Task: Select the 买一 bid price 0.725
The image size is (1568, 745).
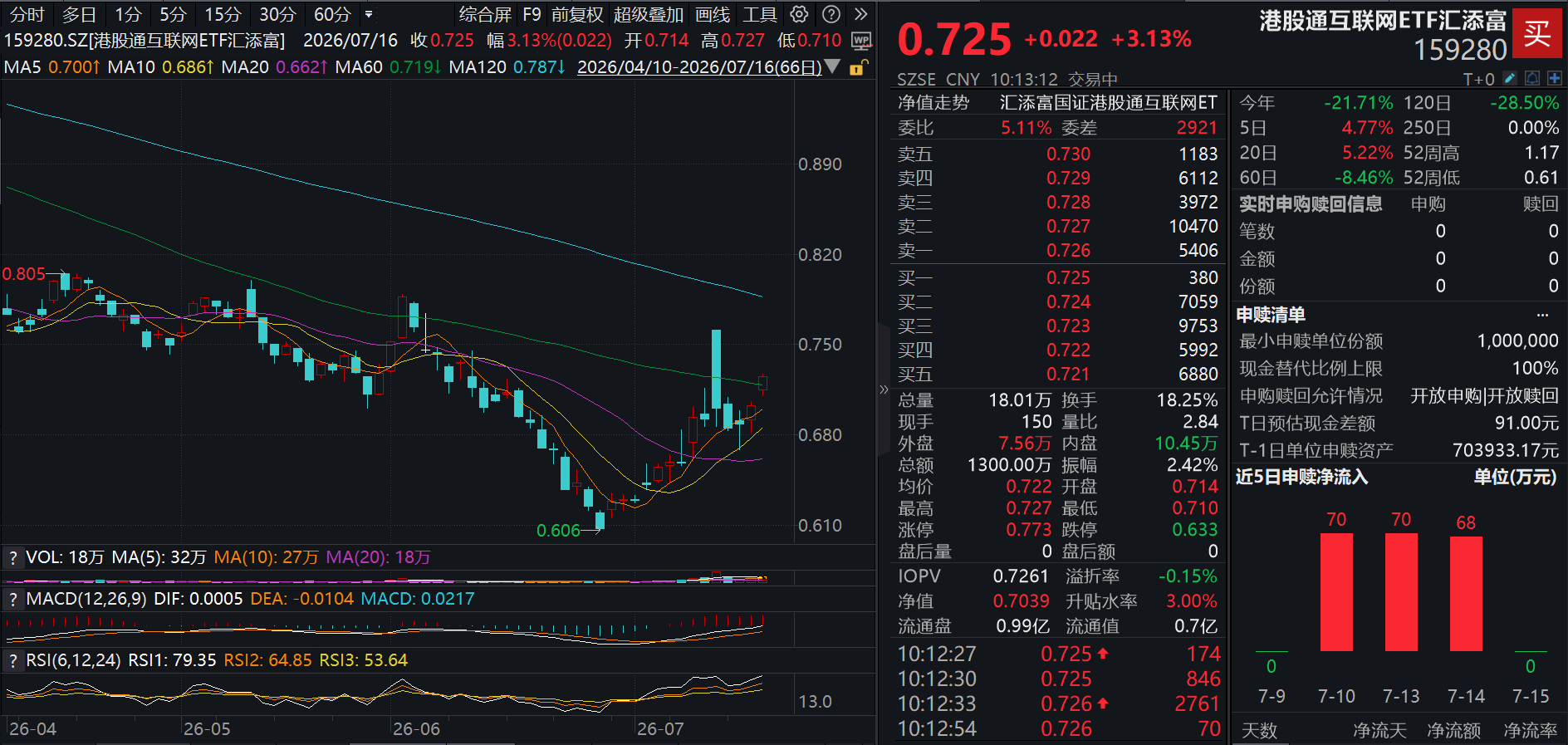Action: (x=1068, y=277)
